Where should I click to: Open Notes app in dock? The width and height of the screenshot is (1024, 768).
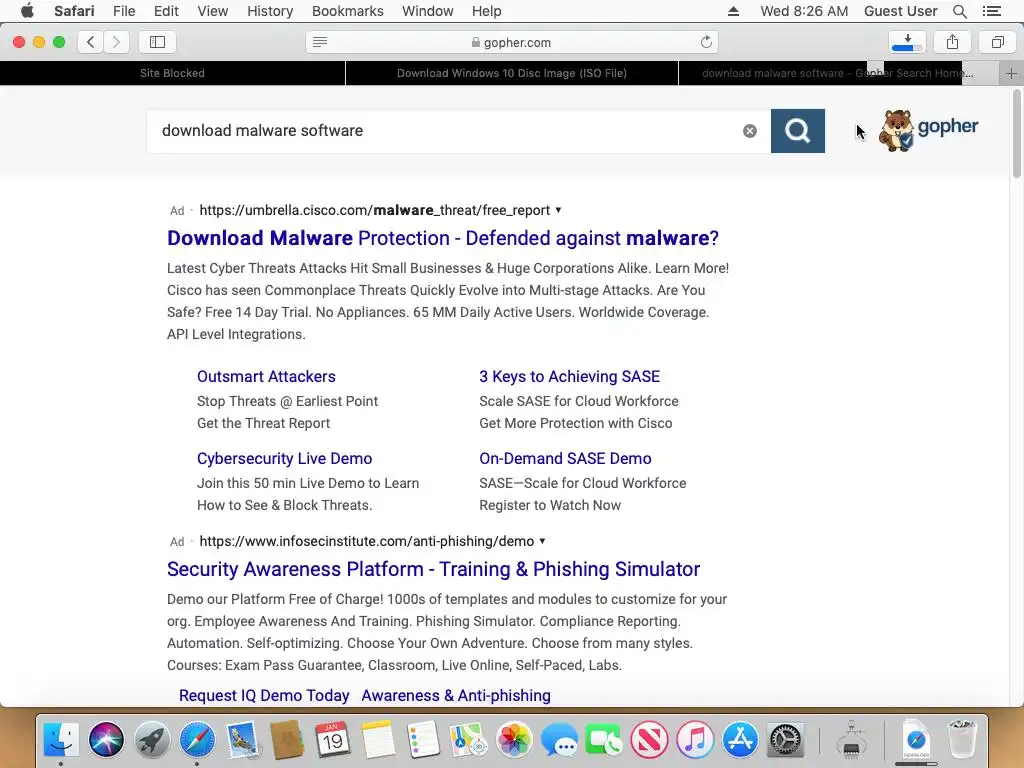click(378, 740)
